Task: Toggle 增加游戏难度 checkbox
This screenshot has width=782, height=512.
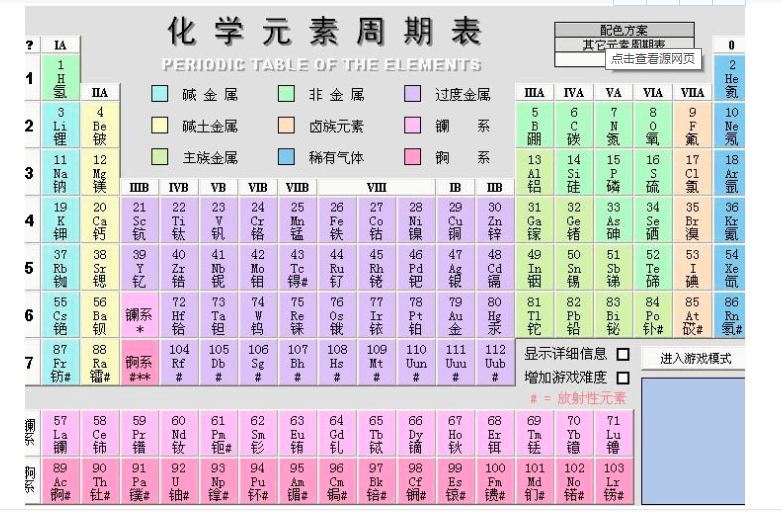Action: coord(622,378)
